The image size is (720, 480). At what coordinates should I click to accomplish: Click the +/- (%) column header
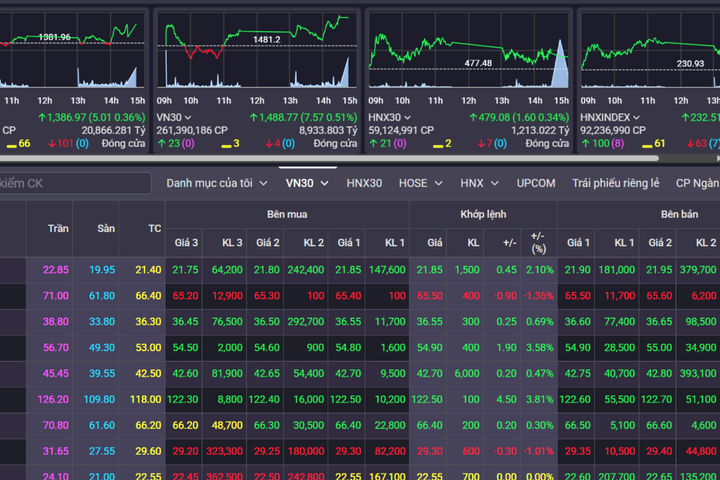pyautogui.click(x=539, y=243)
